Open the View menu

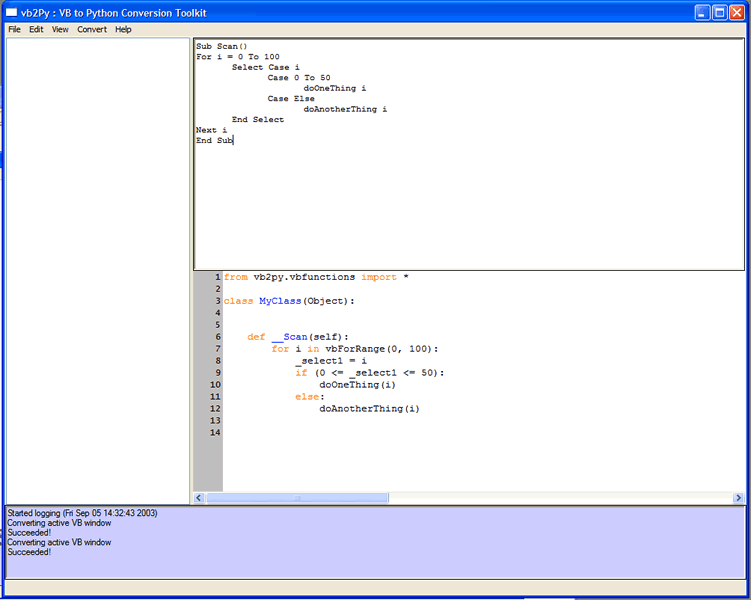60,29
